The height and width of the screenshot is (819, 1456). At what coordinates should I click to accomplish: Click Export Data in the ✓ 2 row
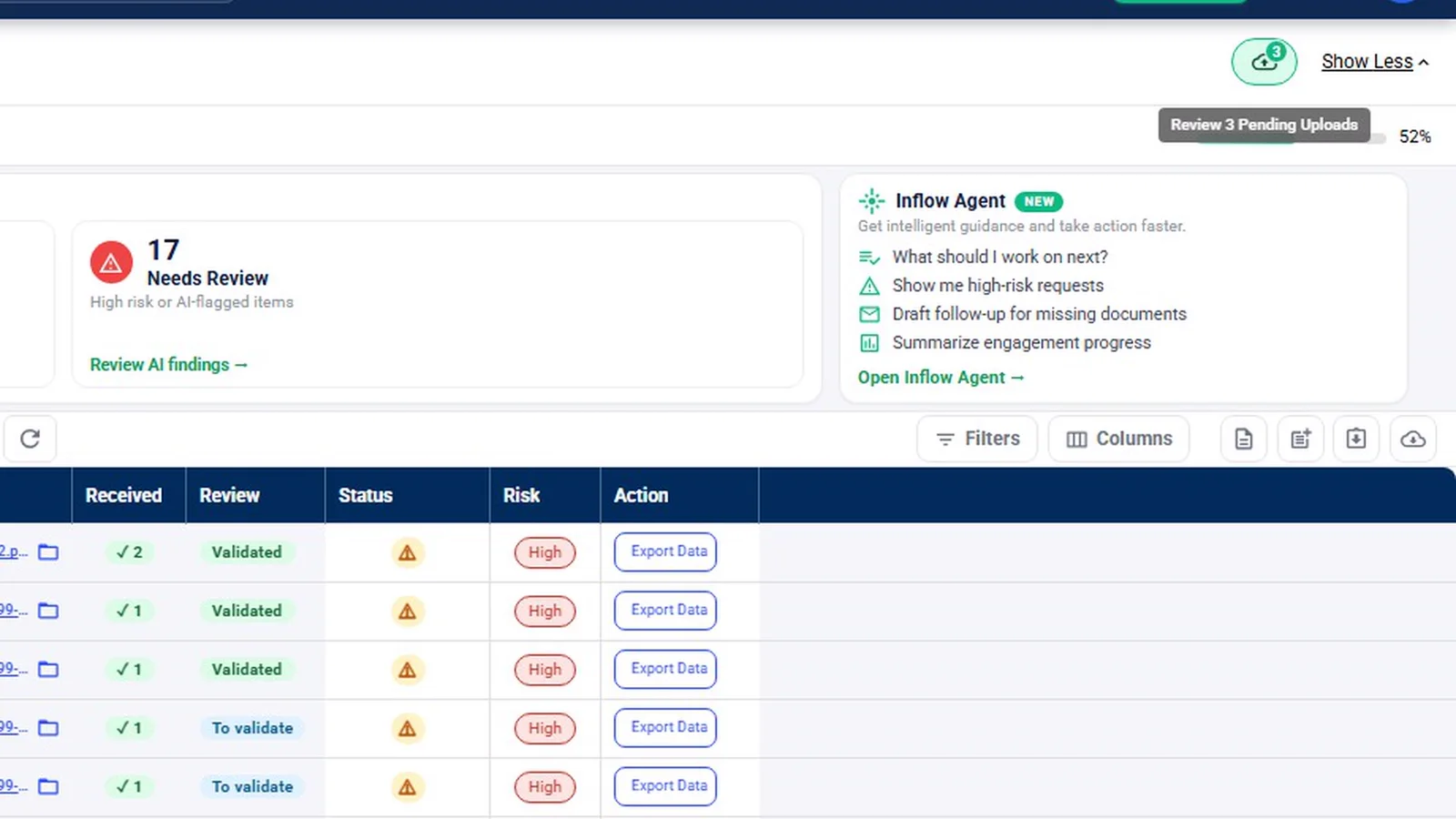[665, 552]
